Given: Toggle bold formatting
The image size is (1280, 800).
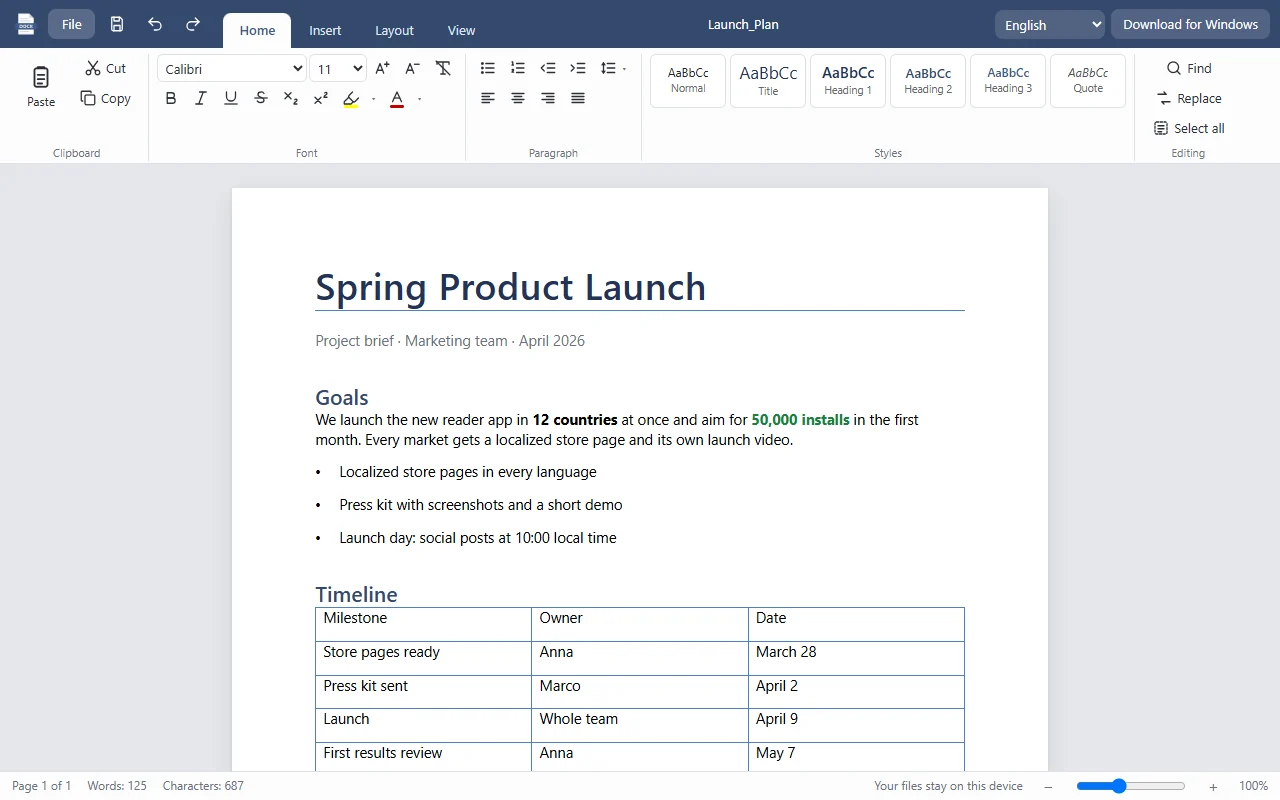Looking at the screenshot, I should [x=171, y=98].
